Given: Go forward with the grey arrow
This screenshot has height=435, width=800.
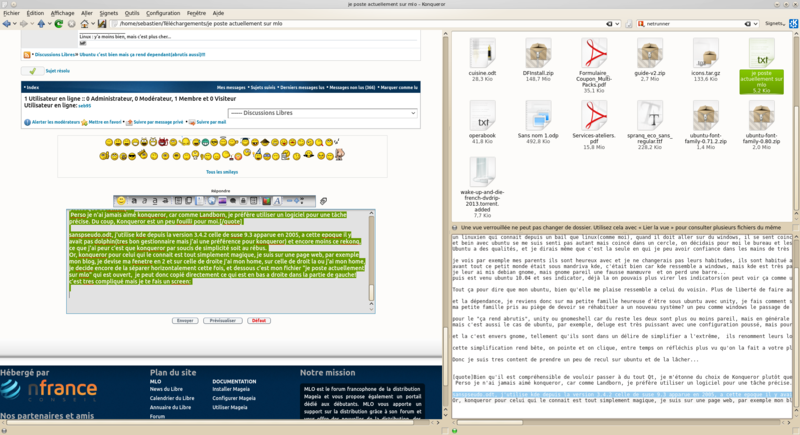Looking at the screenshot, I should tap(23, 23).
